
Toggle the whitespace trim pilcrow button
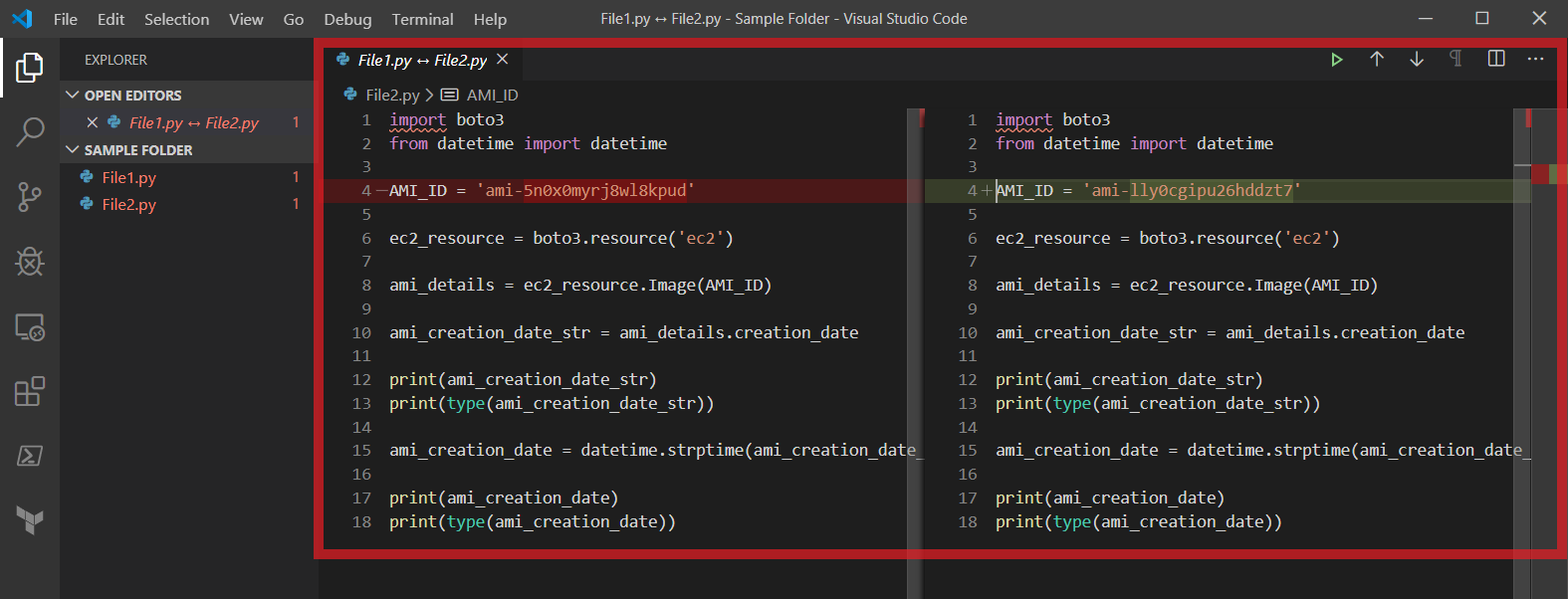point(1456,60)
